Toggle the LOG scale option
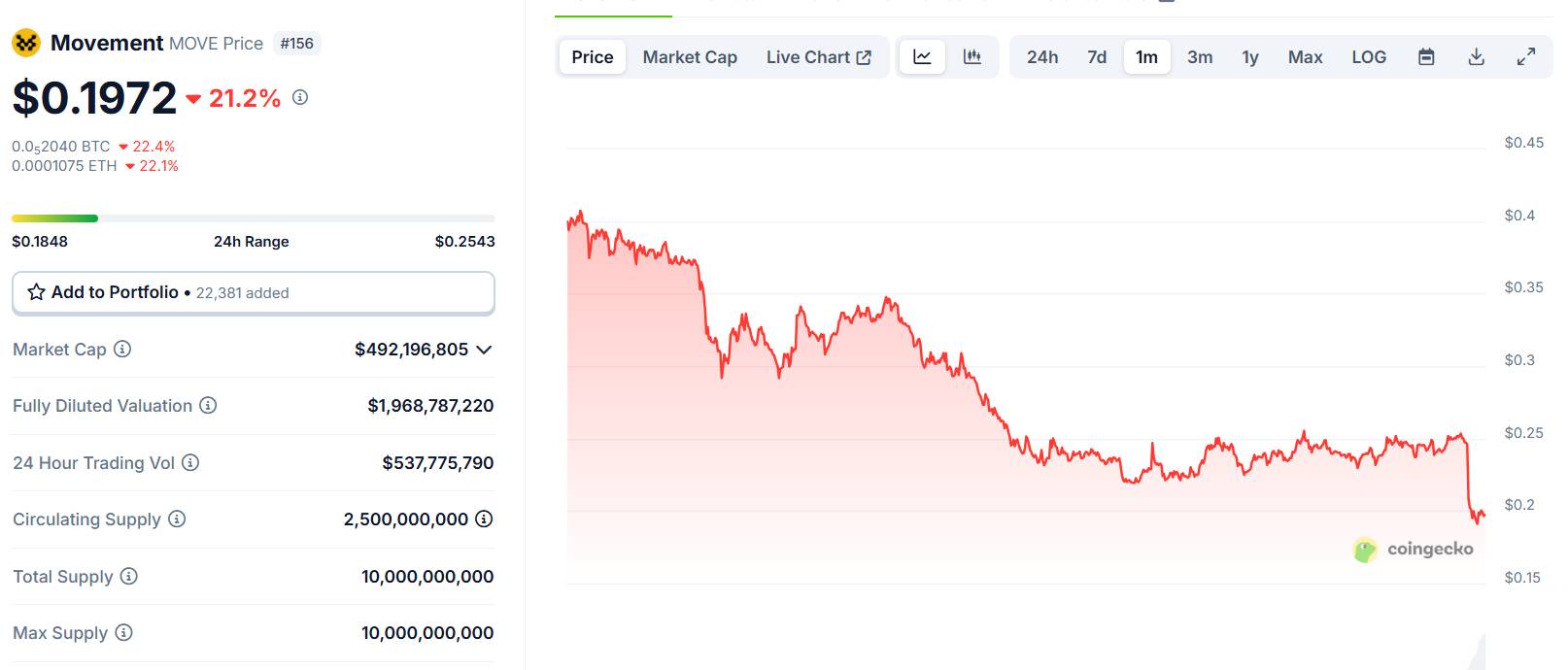 [1369, 57]
